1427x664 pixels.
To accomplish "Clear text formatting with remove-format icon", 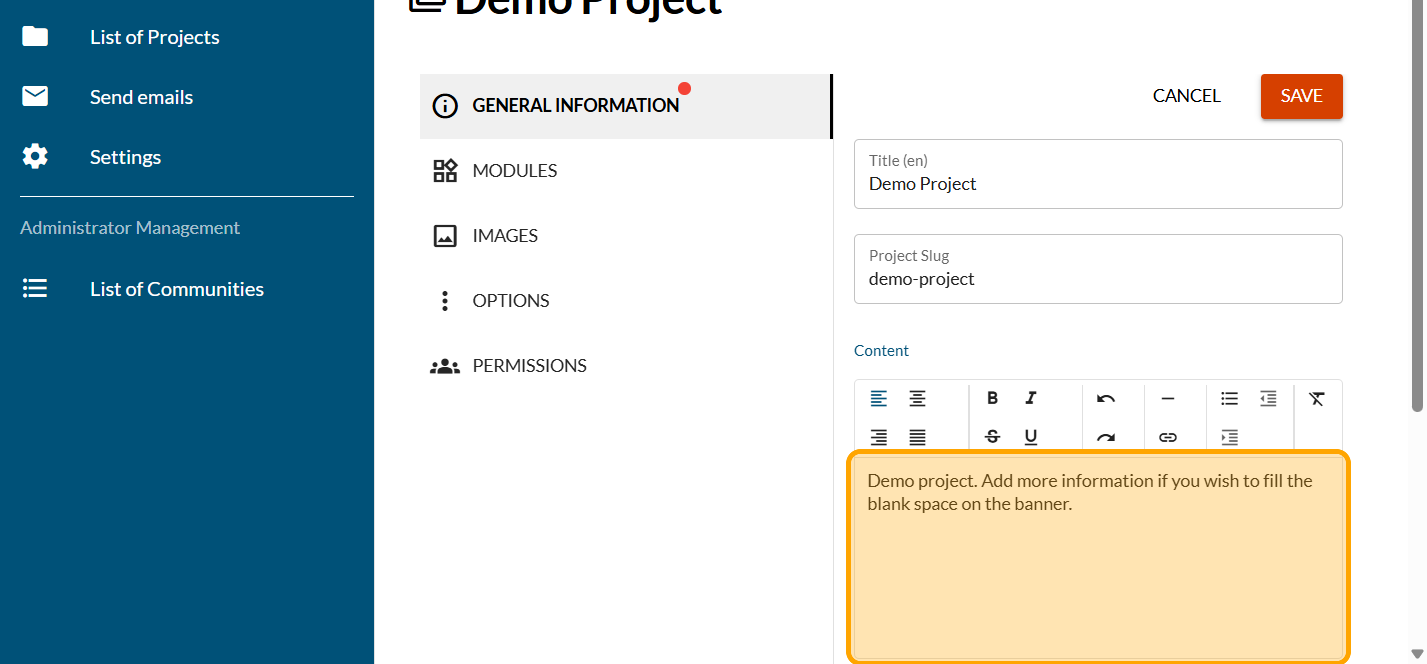I will pyautogui.click(x=1316, y=398).
